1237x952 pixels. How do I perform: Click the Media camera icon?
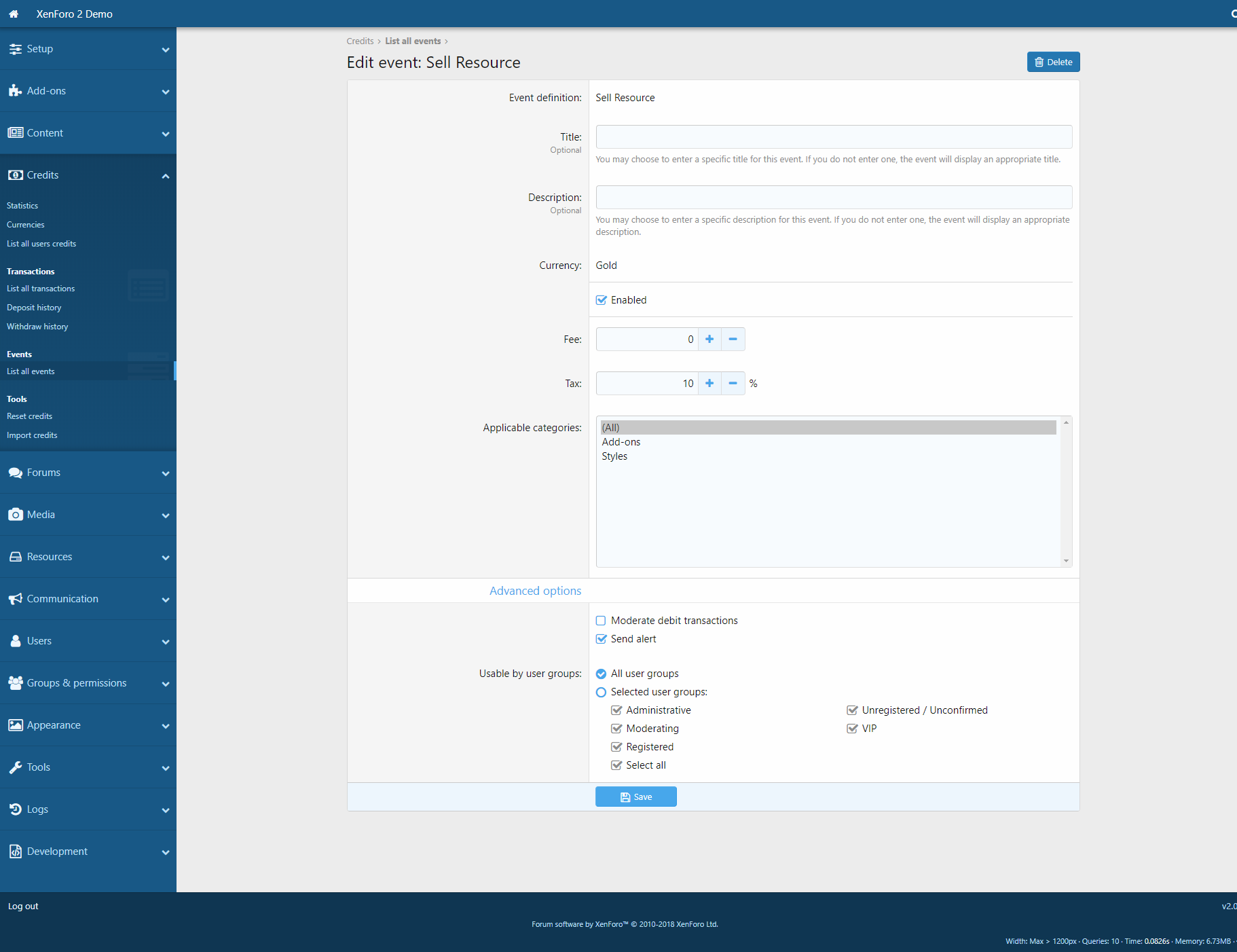[15, 515]
